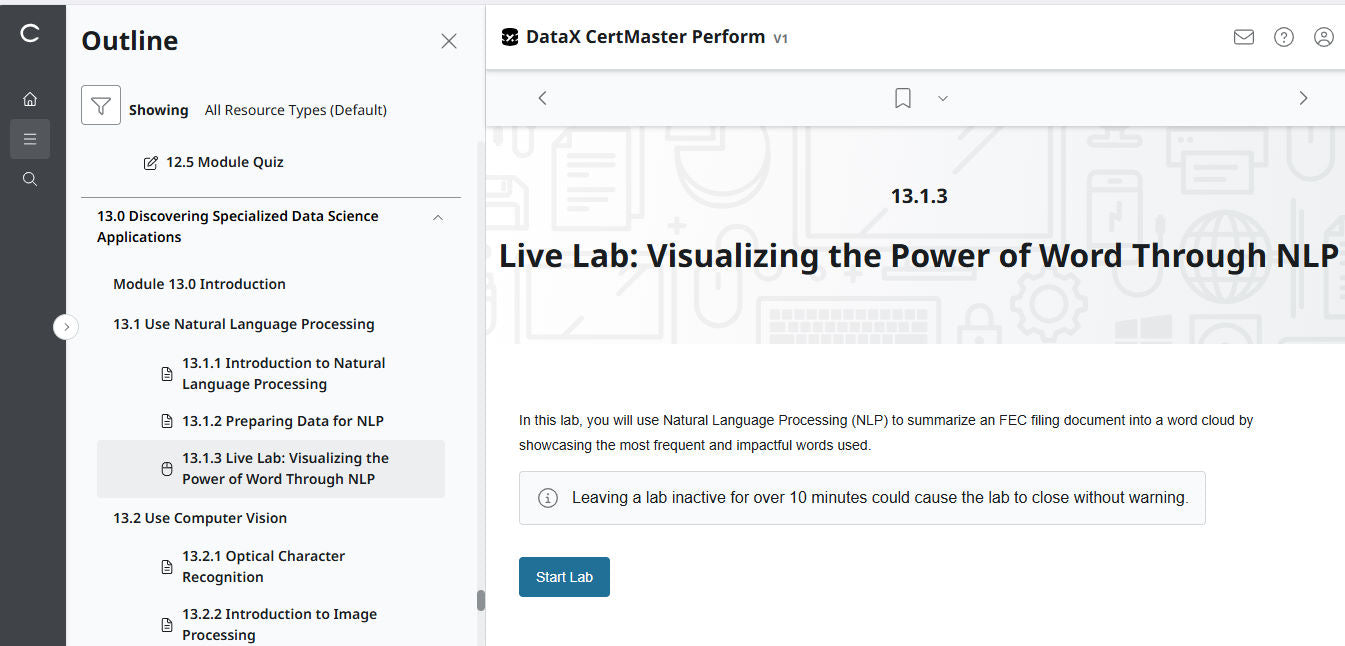Open 13.1.1 Introduction to Natural Language Processing

click(284, 373)
